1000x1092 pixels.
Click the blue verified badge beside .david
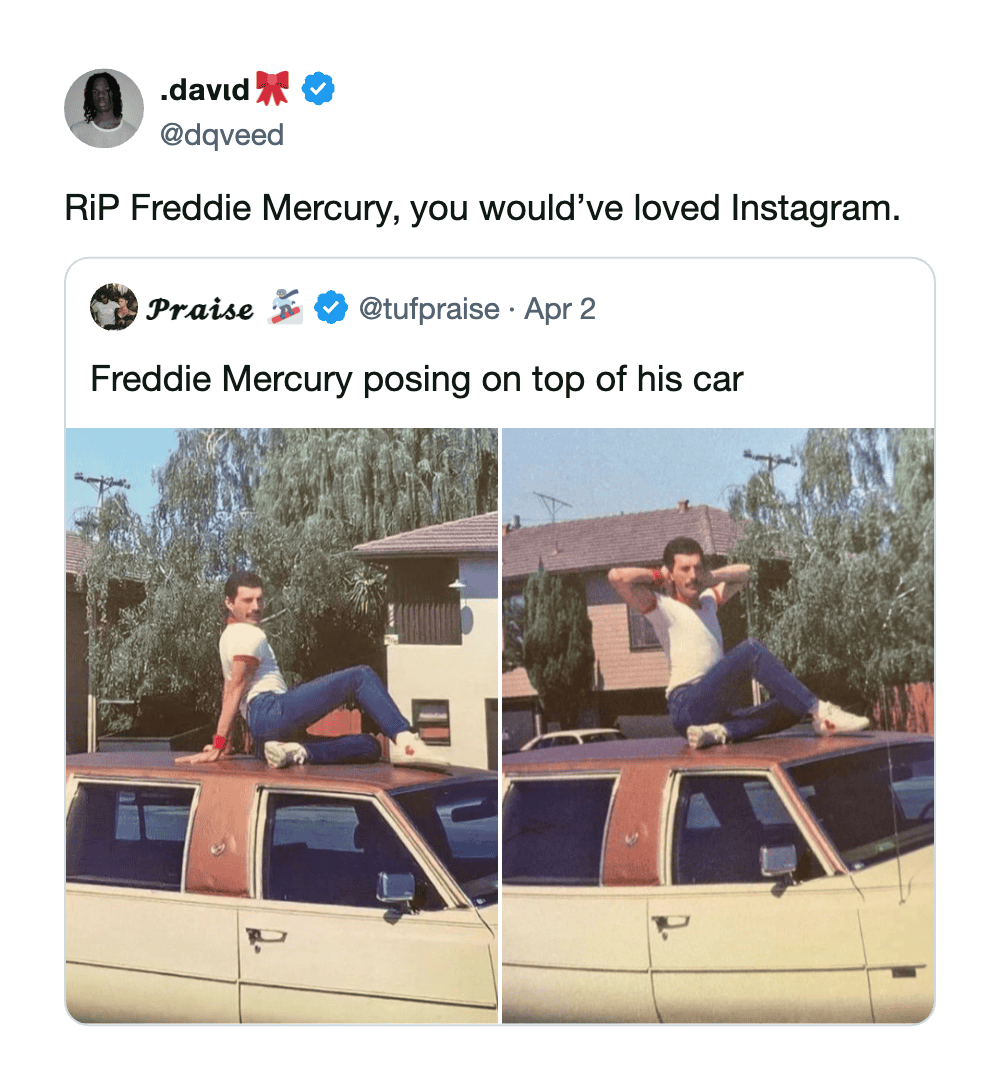[318, 88]
